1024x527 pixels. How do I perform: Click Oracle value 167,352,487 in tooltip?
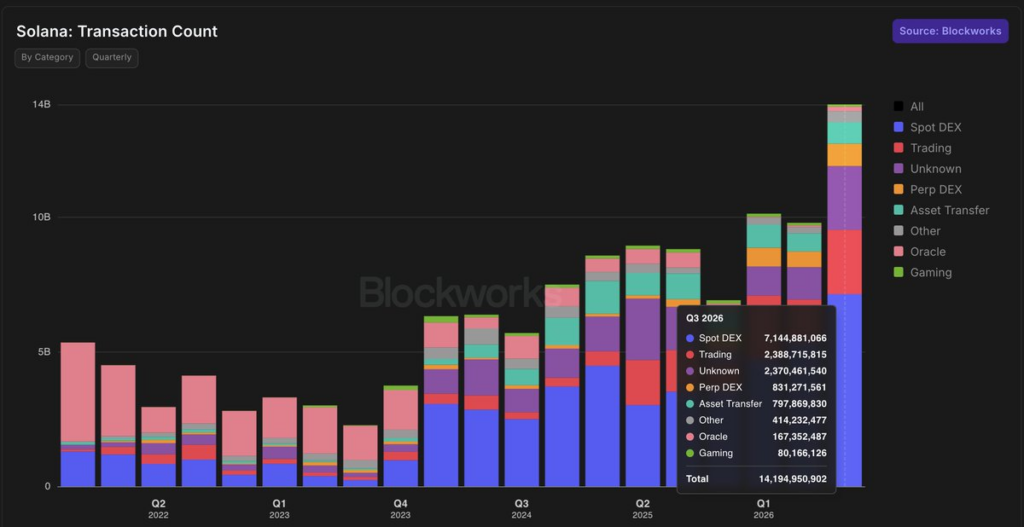pyautogui.click(x=800, y=436)
